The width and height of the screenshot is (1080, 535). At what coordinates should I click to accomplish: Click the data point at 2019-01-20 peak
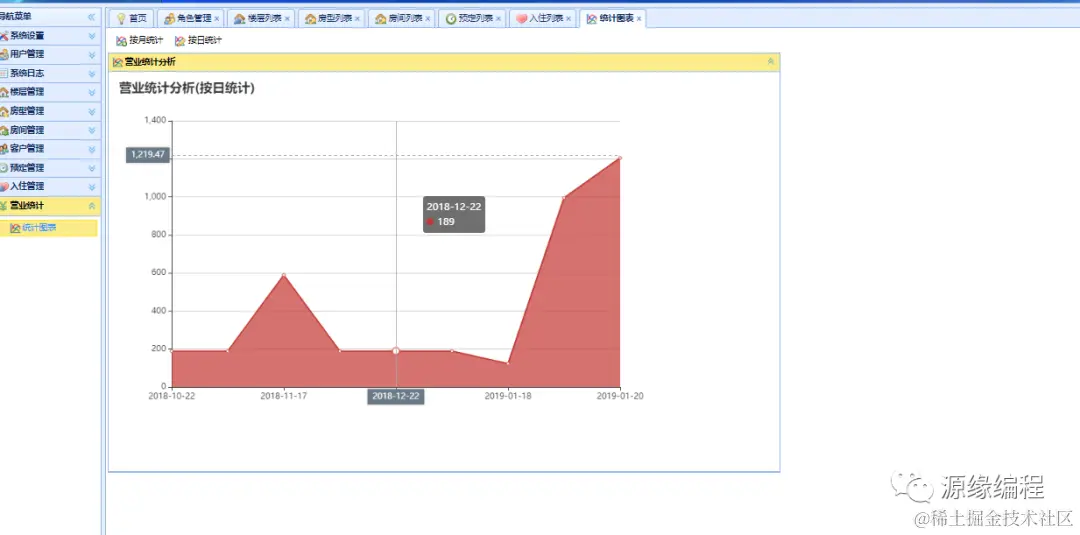tap(620, 158)
